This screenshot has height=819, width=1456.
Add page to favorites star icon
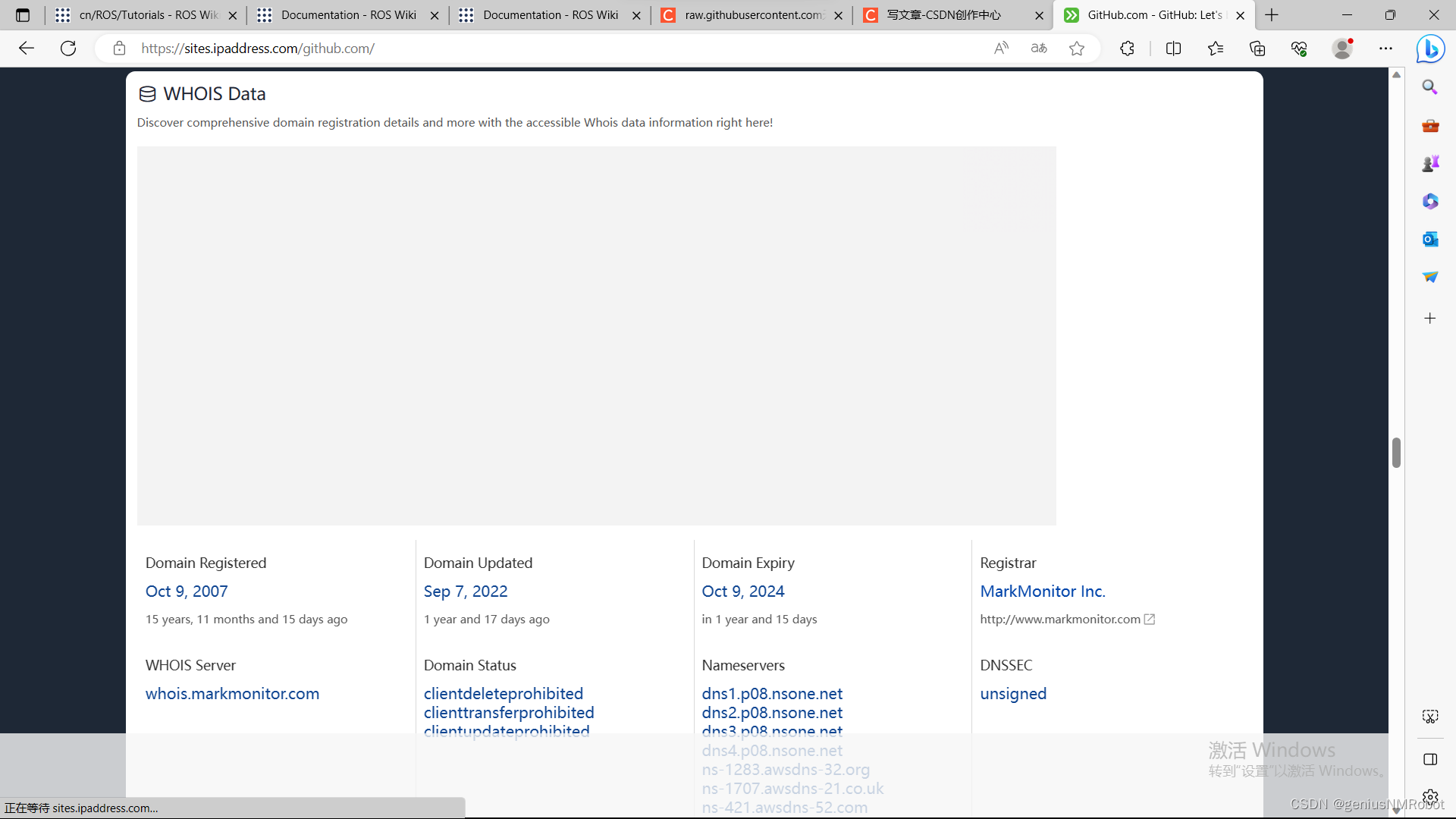point(1077,49)
